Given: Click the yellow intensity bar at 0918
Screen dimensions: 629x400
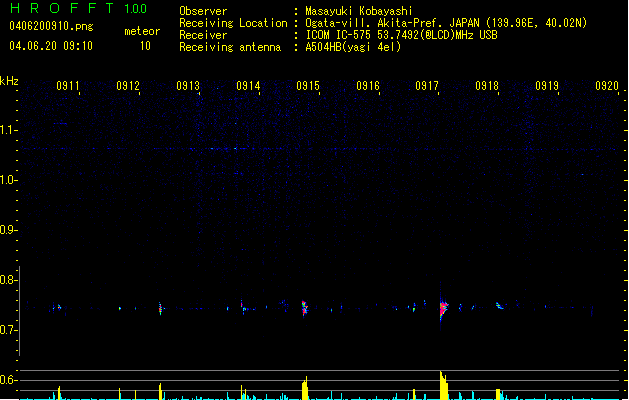Looking at the screenshot, I should tap(498, 394).
